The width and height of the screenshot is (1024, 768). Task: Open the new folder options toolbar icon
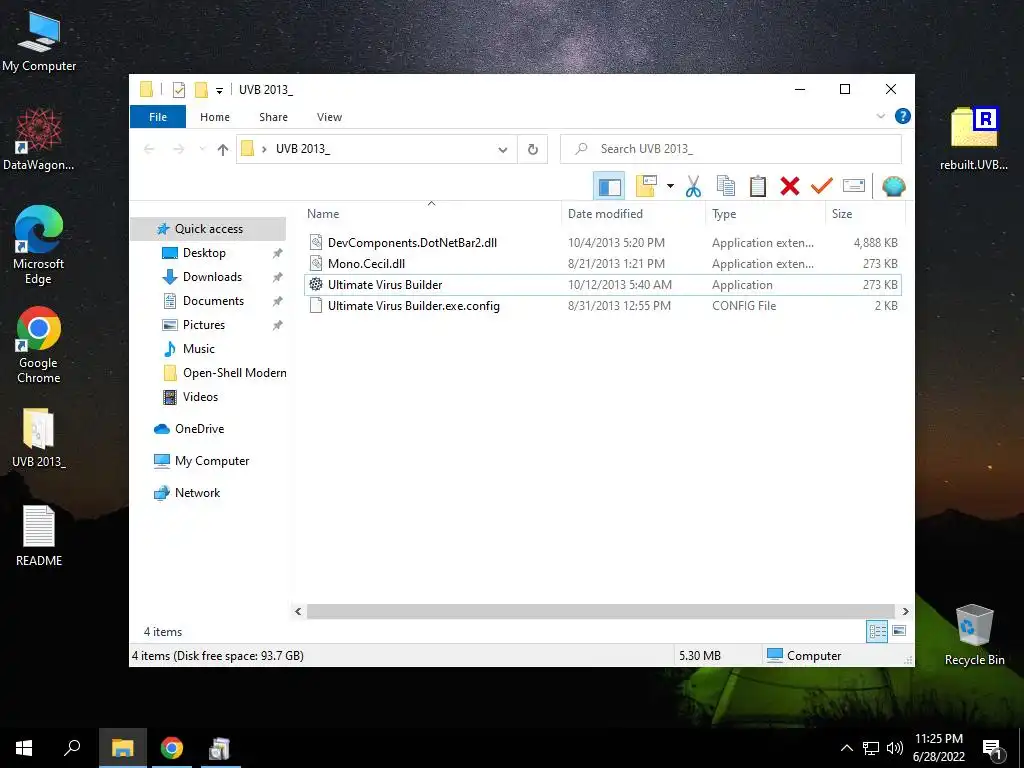[x=646, y=187]
